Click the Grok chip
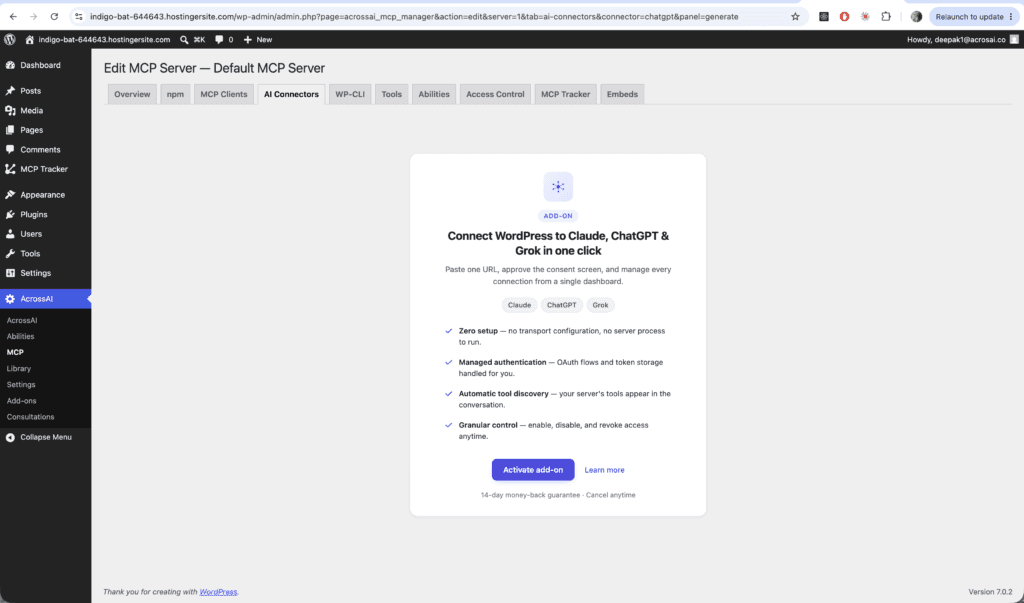This screenshot has height=603, width=1024. (x=600, y=305)
